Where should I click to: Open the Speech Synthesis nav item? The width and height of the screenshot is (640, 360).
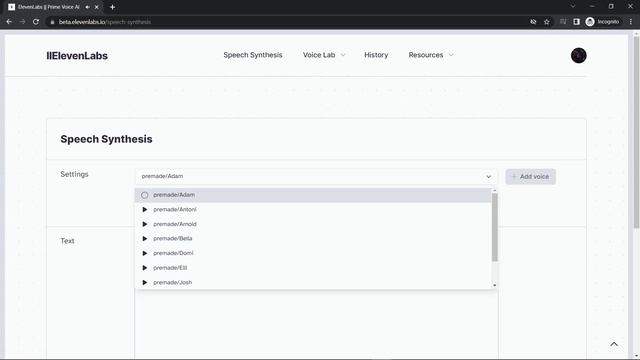coord(253,55)
